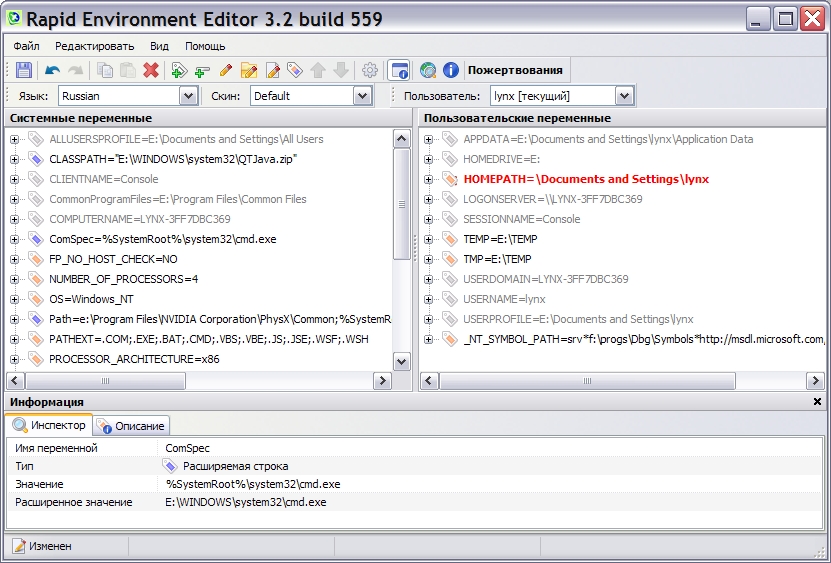The width and height of the screenshot is (831, 563).
Task: Click the Пожертвования donations button
Action: click(x=517, y=70)
